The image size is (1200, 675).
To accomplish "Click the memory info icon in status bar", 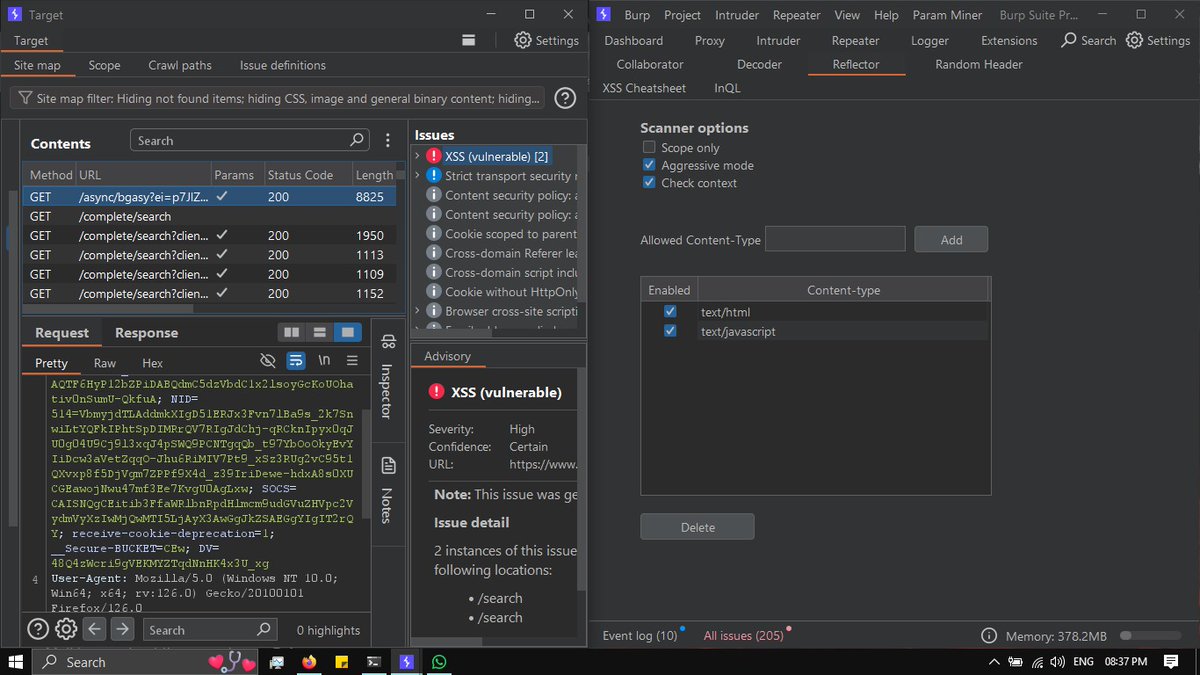I will point(988,636).
